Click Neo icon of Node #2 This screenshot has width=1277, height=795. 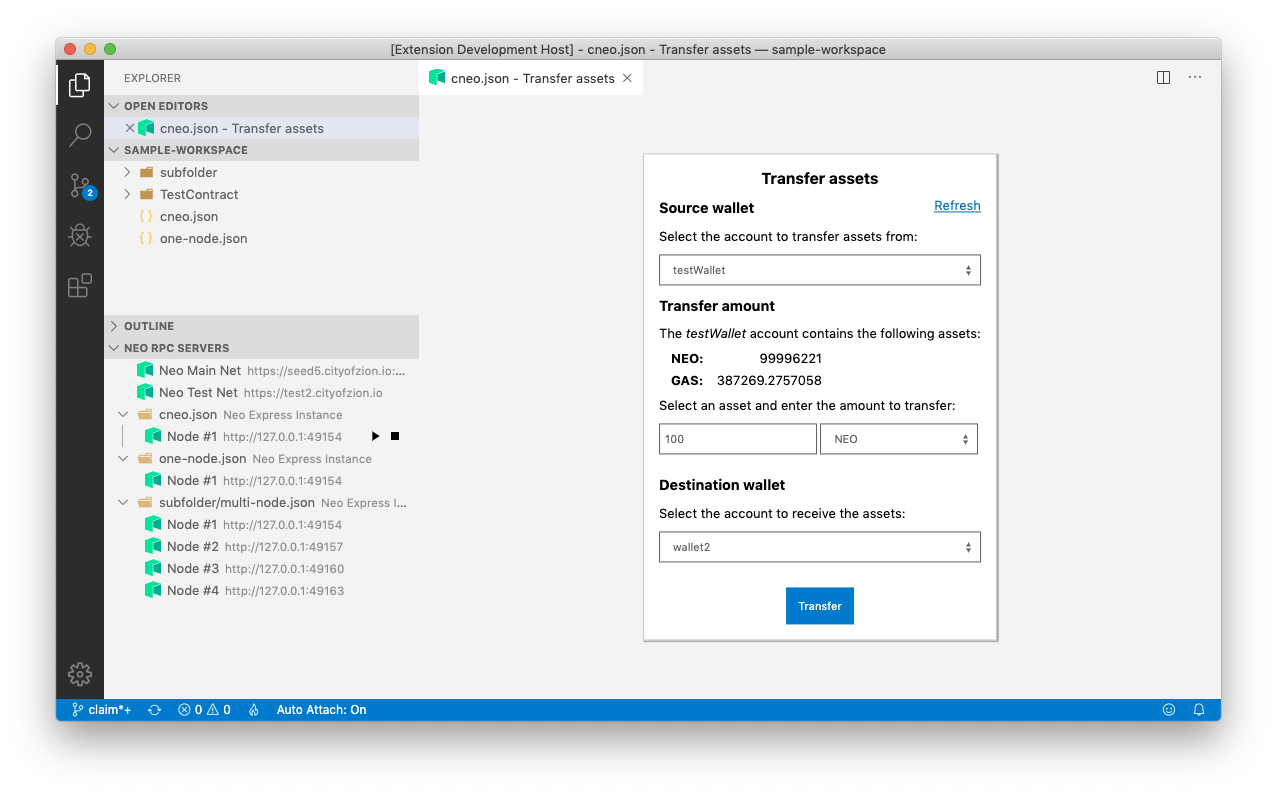(x=153, y=547)
